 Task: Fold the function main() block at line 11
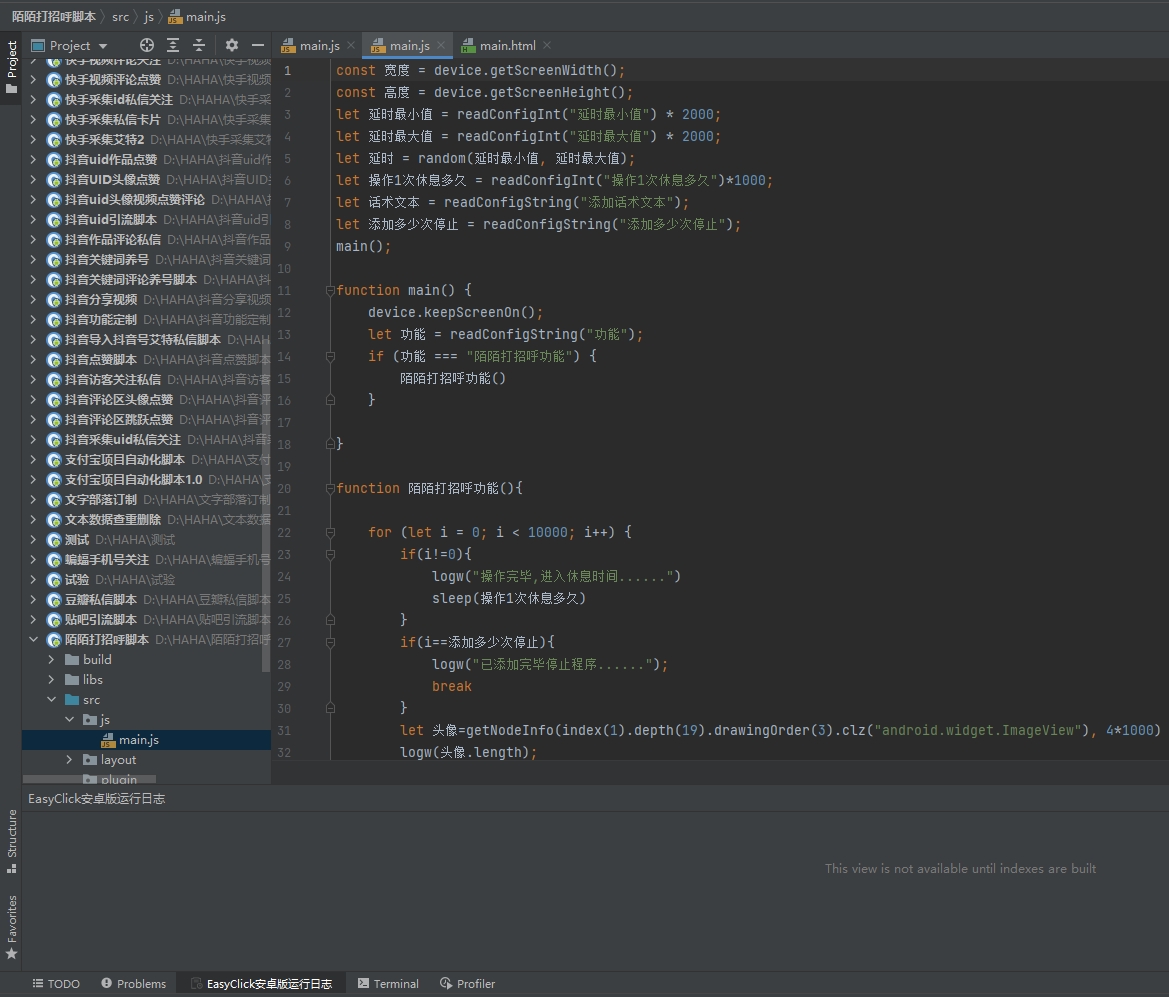point(330,290)
